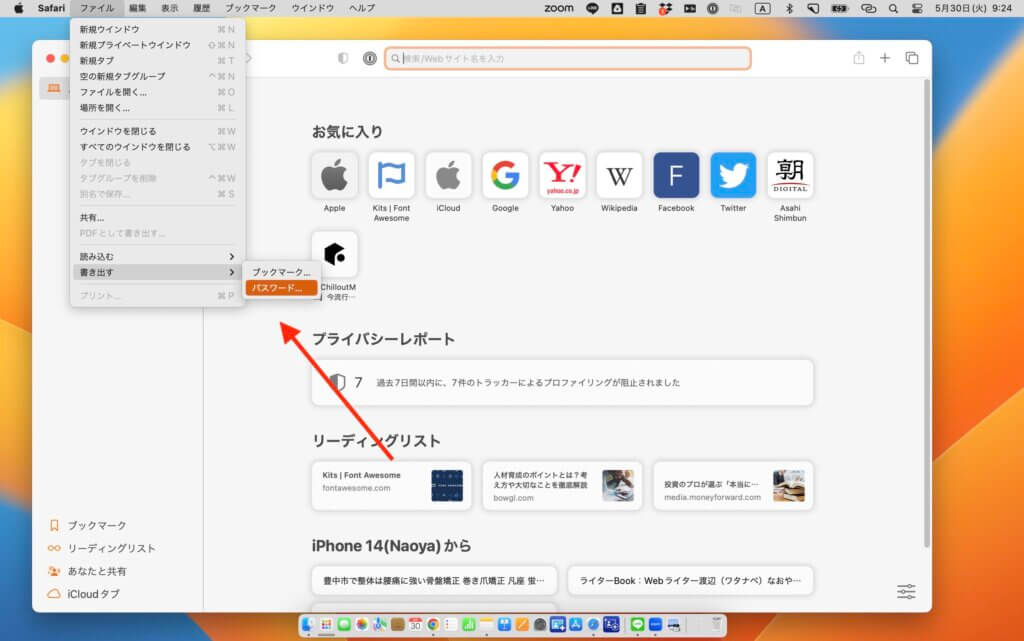Open the iCloud favorite icon
Screen dimensions: 1024x641
tap(448, 175)
